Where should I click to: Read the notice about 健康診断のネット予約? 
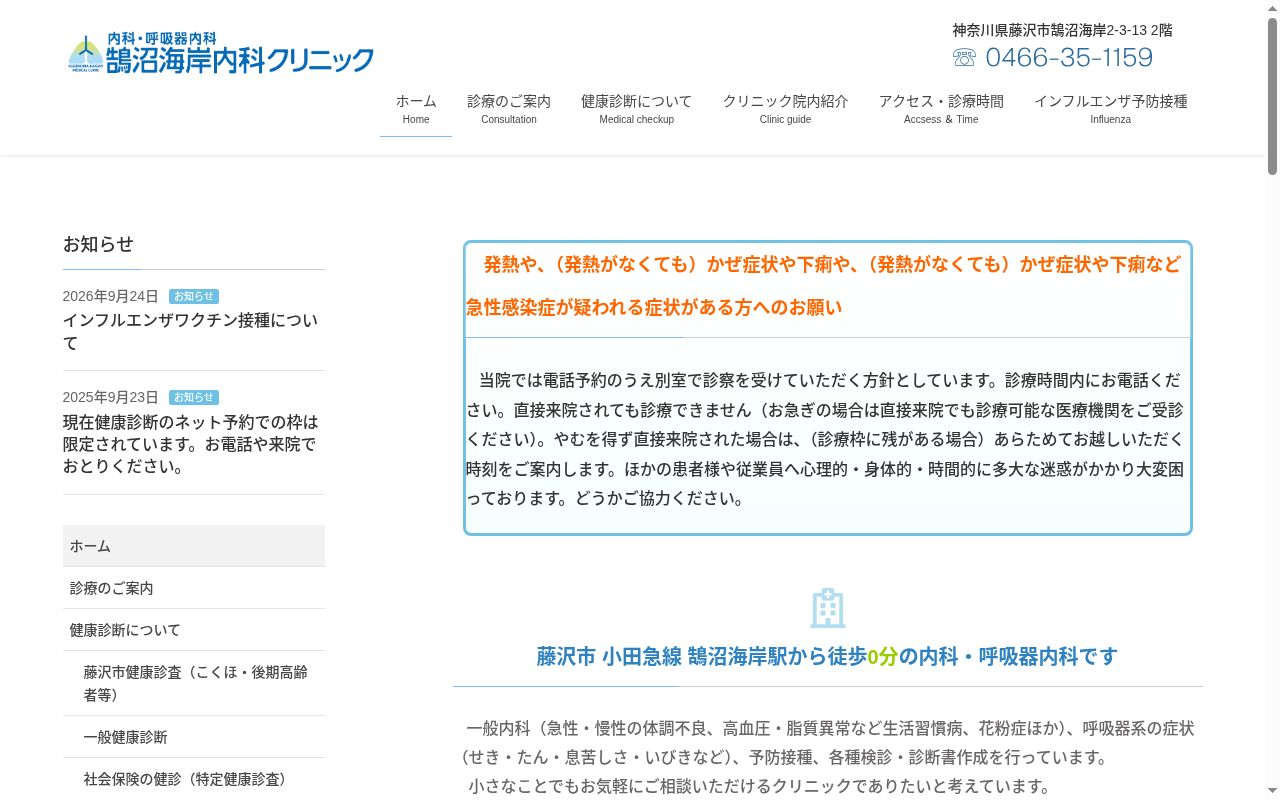(191, 444)
